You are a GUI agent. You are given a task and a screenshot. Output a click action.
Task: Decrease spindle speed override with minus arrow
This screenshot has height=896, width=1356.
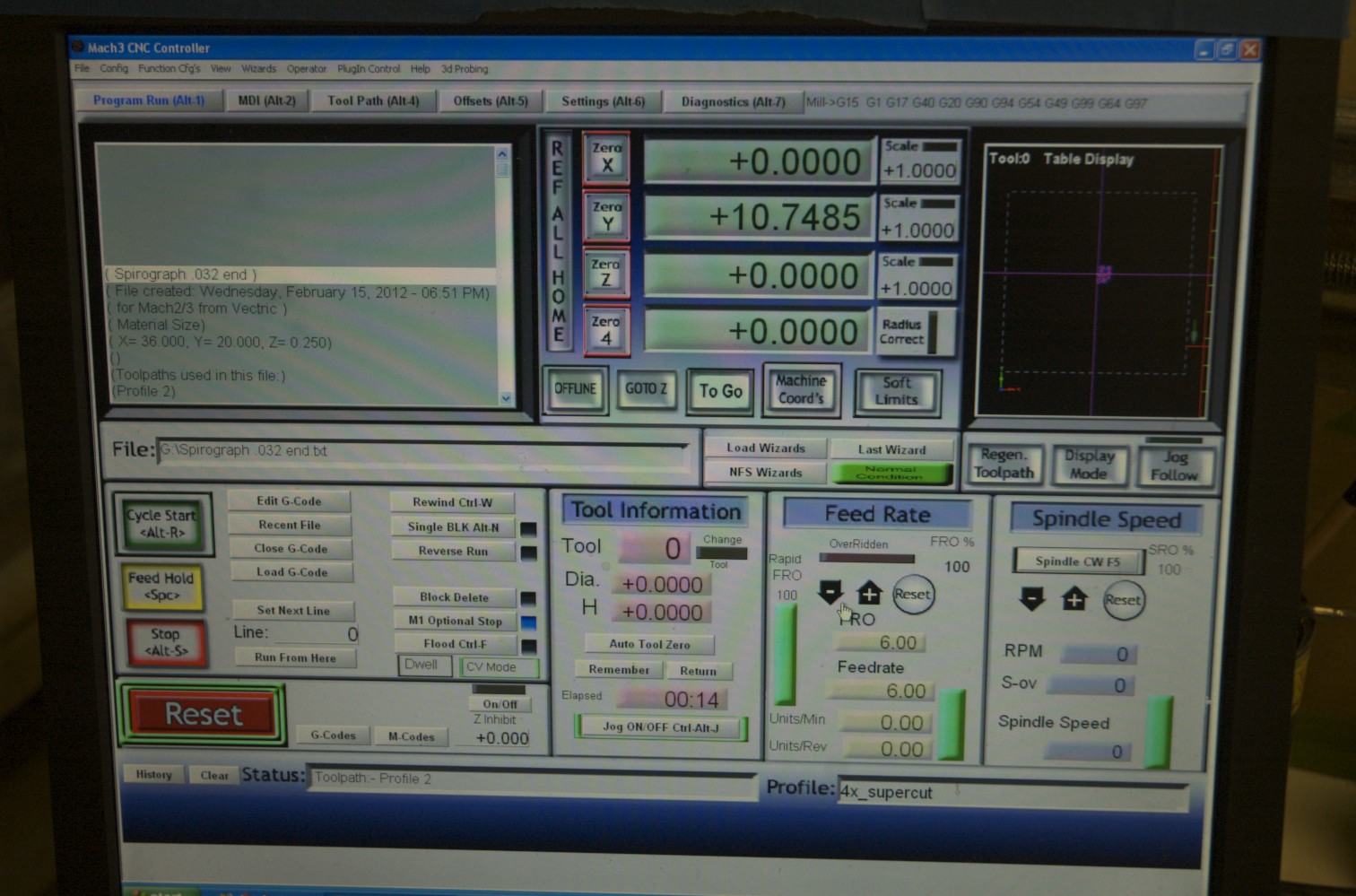(x=1033, y=598)
